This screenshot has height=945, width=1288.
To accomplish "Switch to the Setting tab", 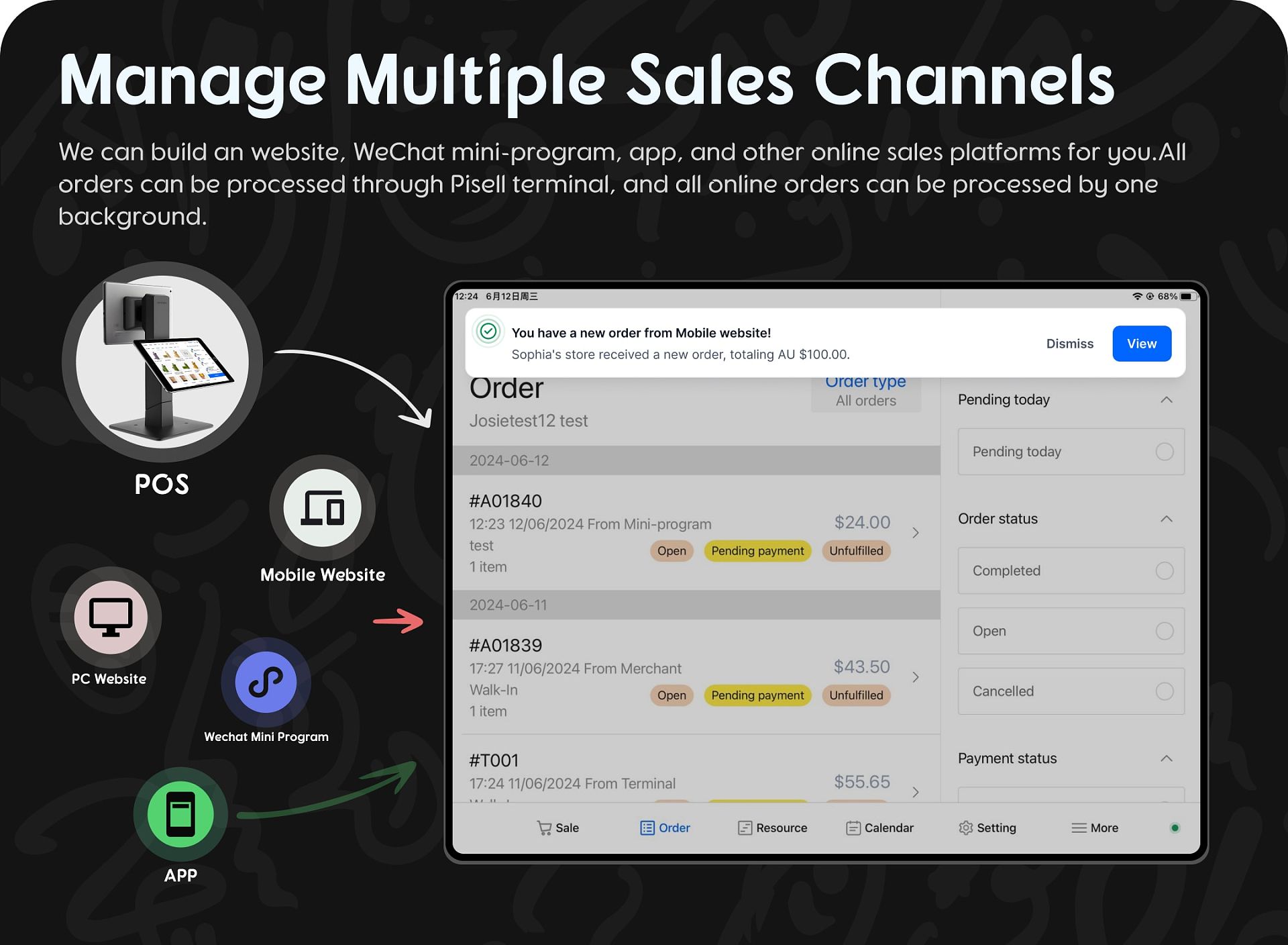I will point(987,828).
